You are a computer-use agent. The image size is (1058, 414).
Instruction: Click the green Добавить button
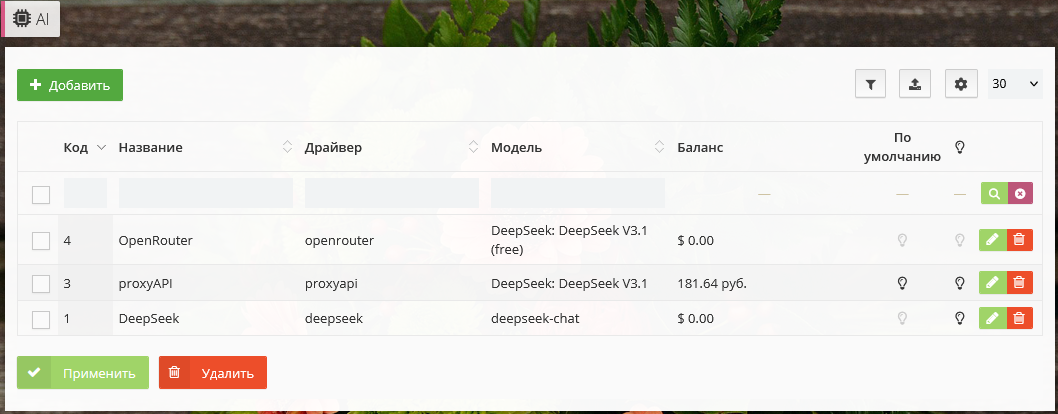[x=70, y=85]
